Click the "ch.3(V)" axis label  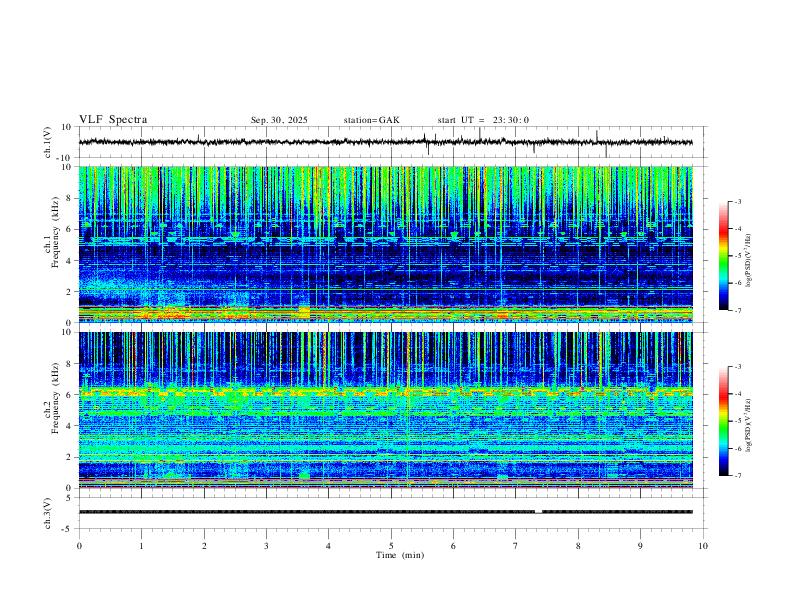point(48,514)
